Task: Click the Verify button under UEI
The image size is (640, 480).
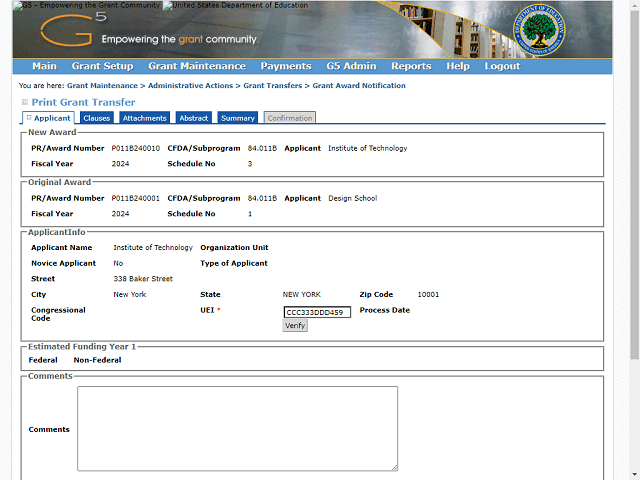Action: coord(295,325)
